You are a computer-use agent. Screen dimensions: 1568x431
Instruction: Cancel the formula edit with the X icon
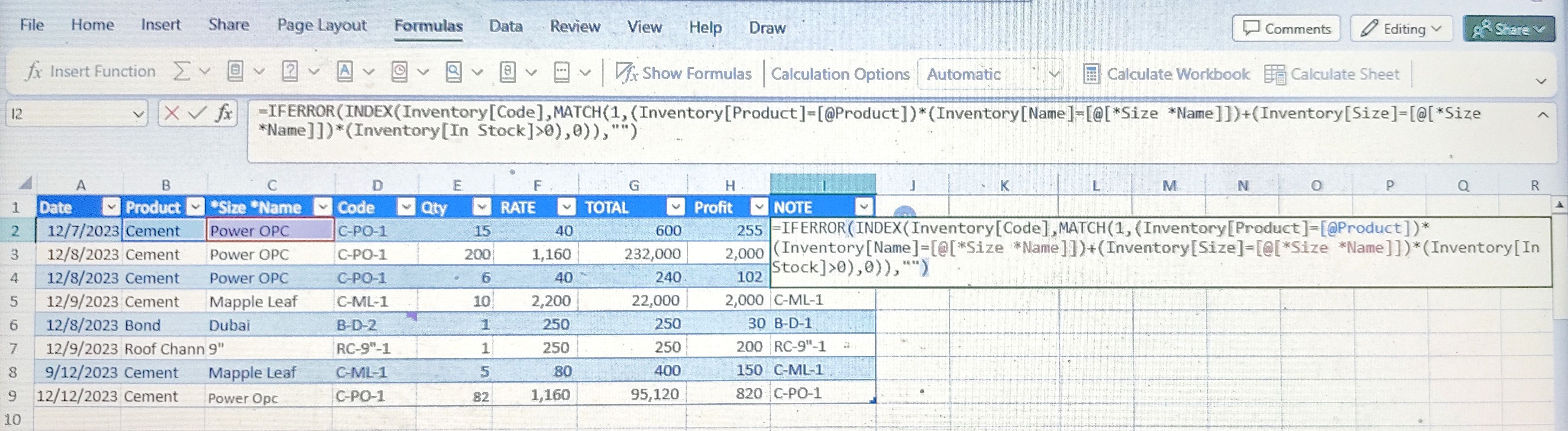pyautogui.click(x=171, y=113)
